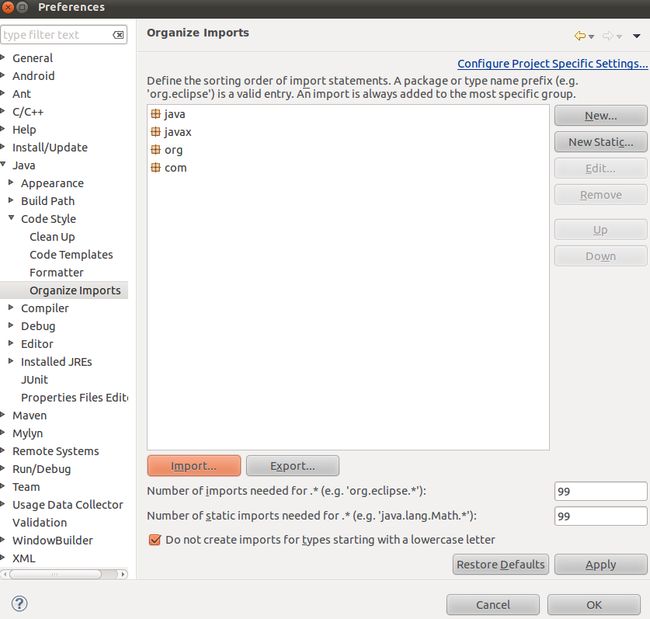Select the com package icon entry
Screen dimensions: 650x619
[155, 167]
